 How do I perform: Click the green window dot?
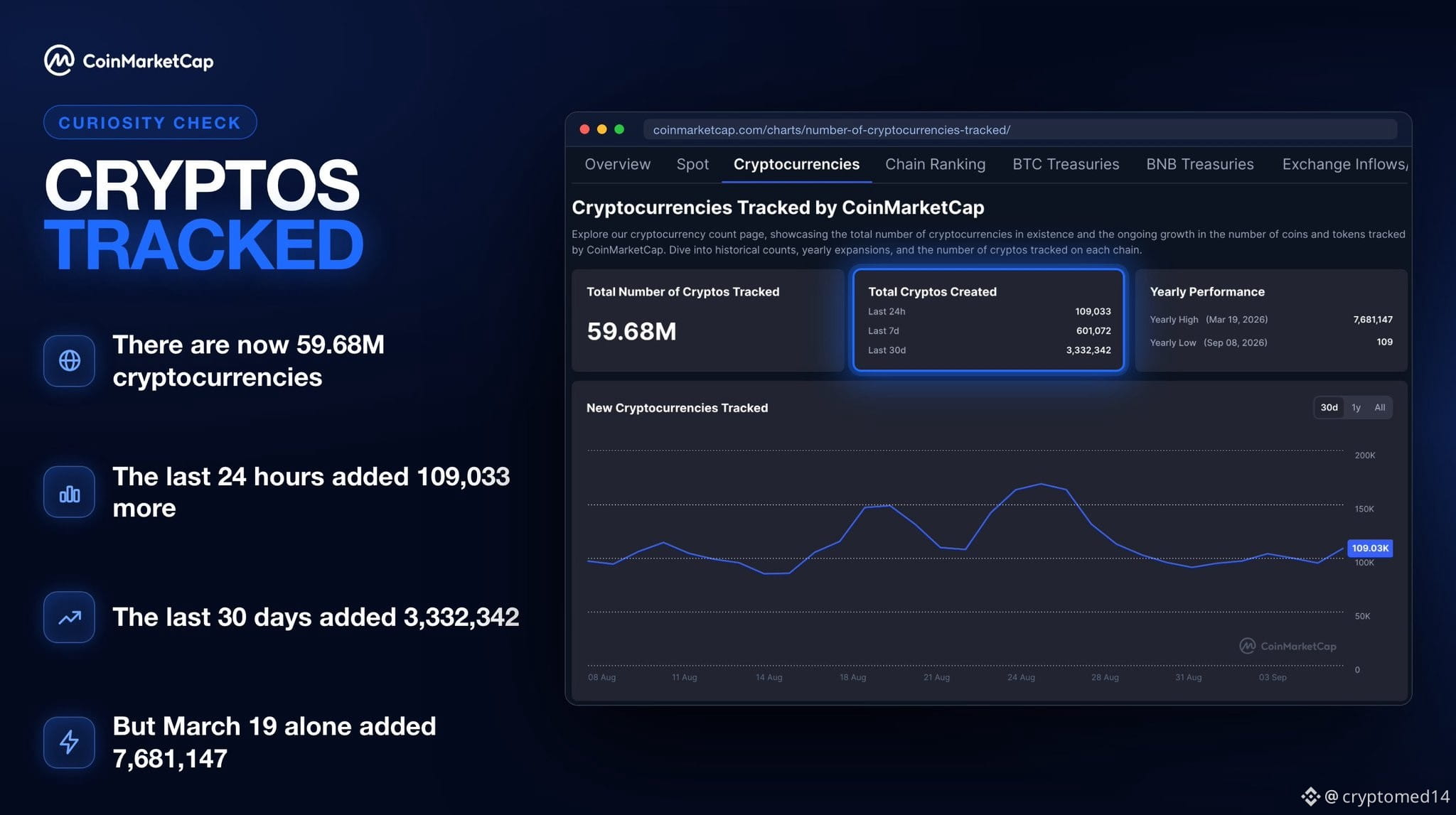coord(619,129)
